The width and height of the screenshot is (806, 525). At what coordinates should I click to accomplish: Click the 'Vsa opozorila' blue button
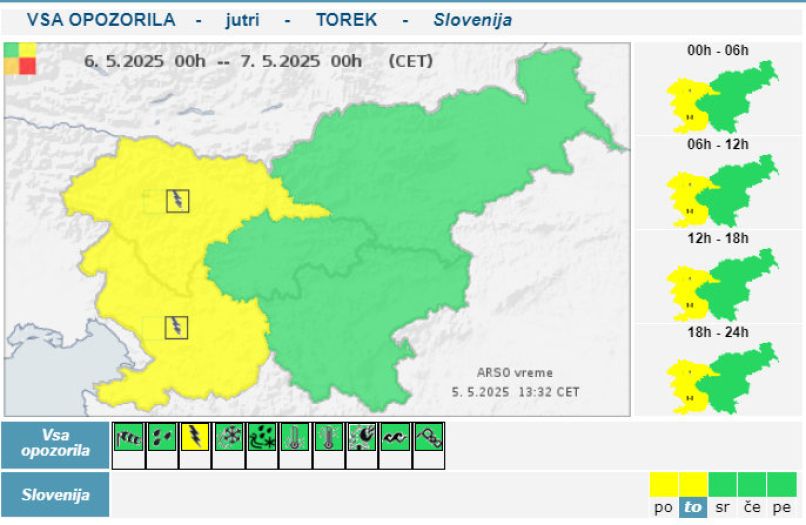(55, 444)
